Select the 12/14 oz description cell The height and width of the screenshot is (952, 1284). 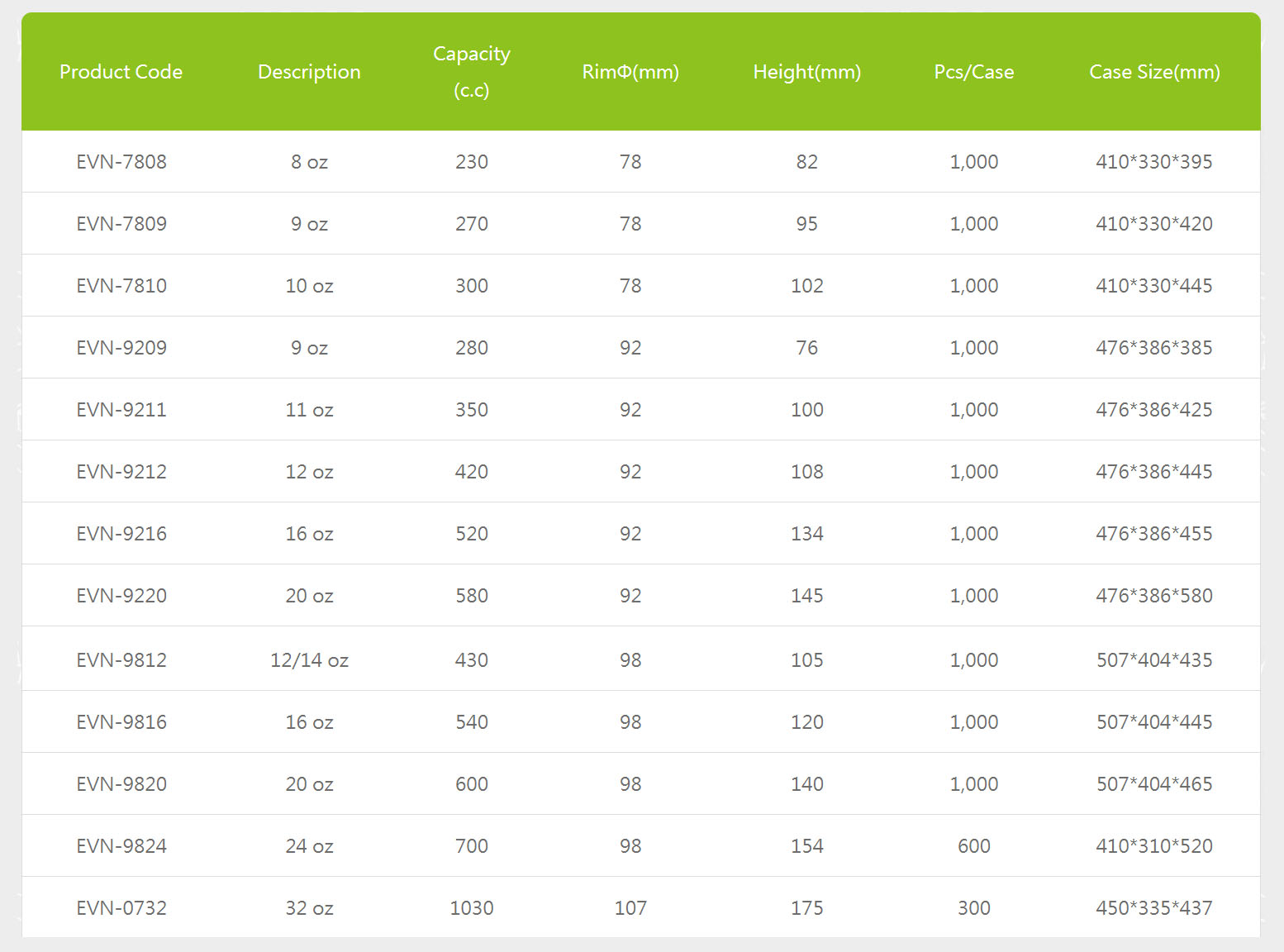[x=309, y=660]
